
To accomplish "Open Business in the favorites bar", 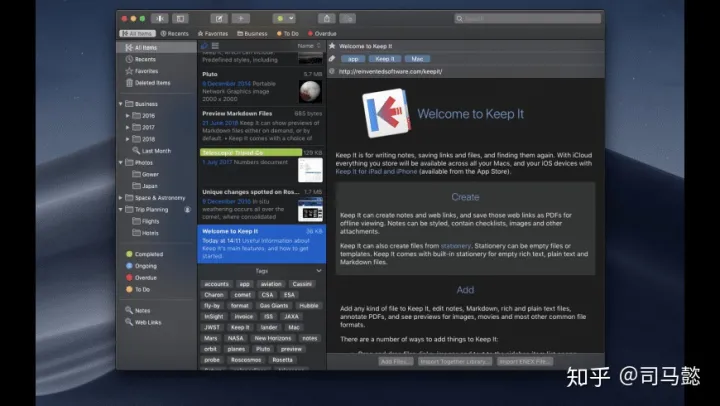I will click(x=252, y=34).
